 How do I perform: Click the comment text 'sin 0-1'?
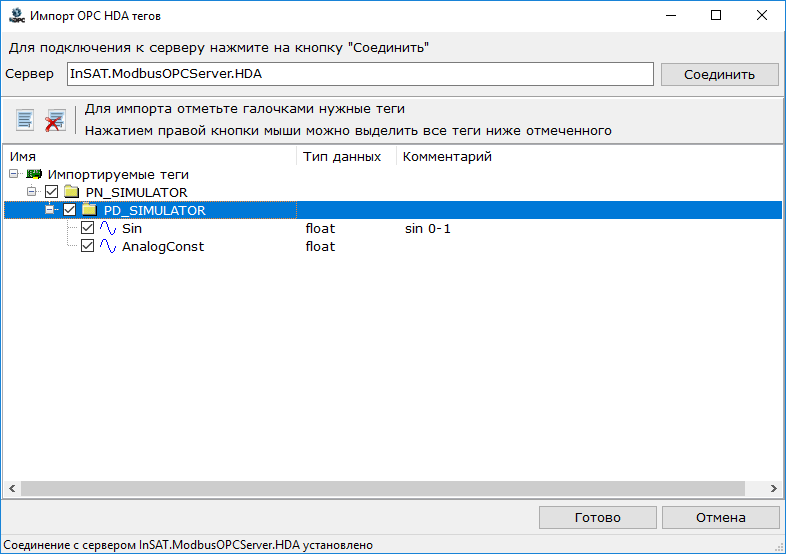428,229
